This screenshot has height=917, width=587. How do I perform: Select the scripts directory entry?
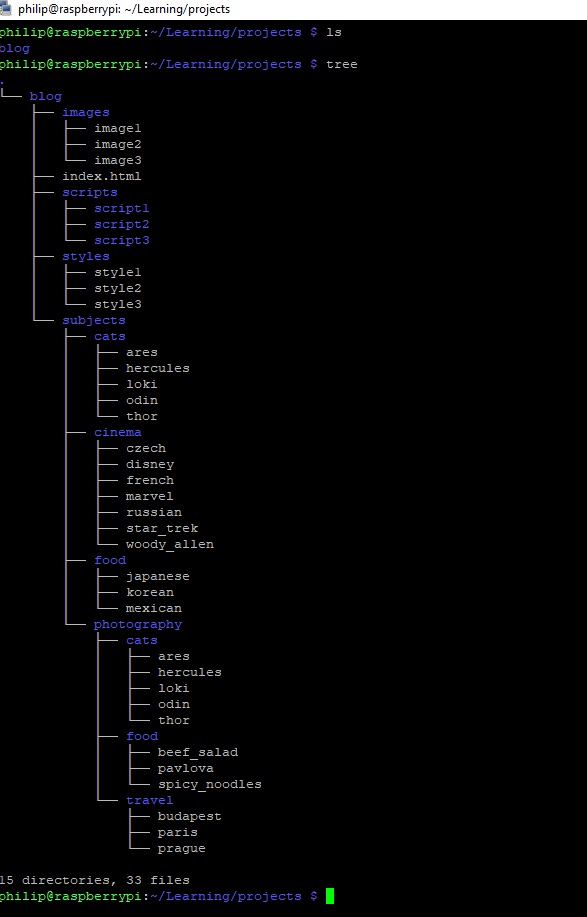pos(89,192)
